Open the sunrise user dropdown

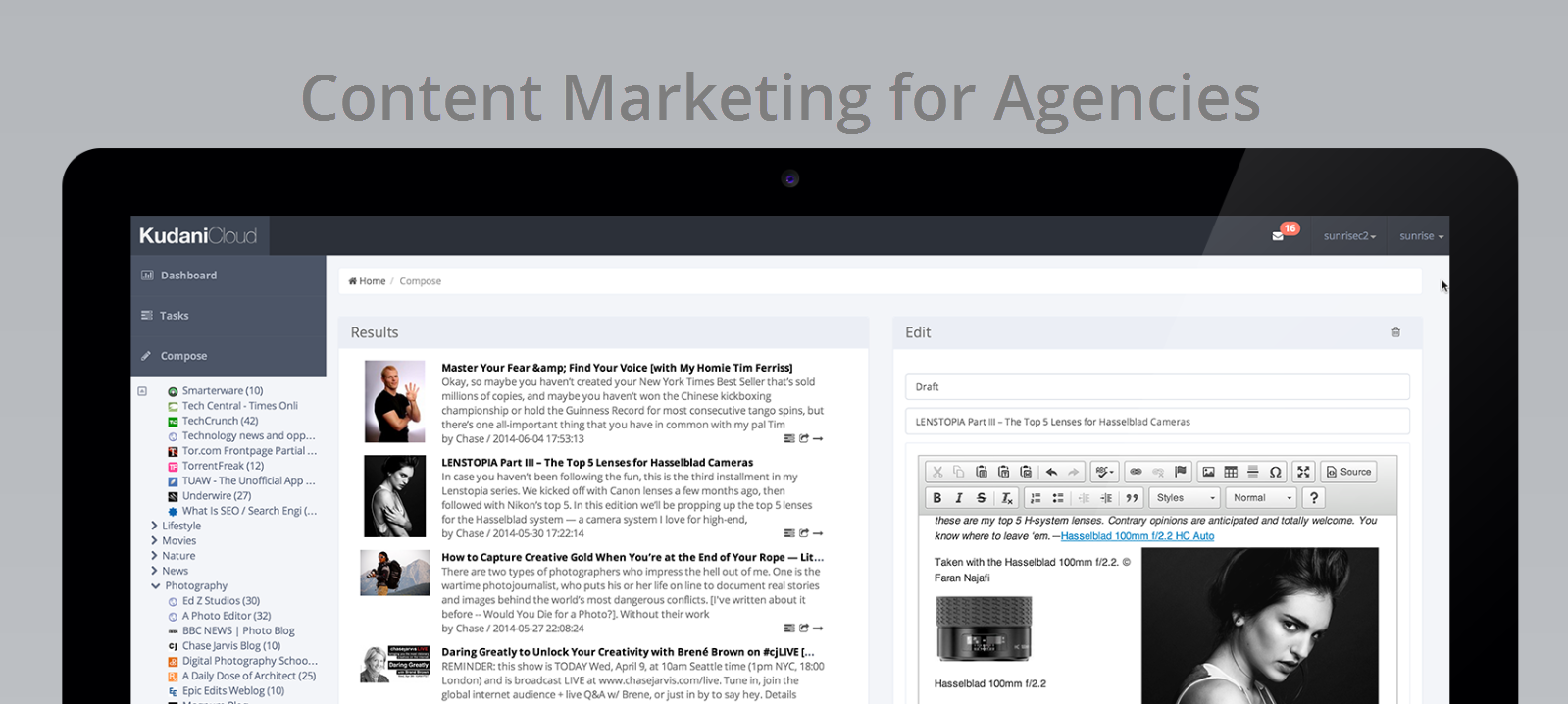(x=1421, y=236)
